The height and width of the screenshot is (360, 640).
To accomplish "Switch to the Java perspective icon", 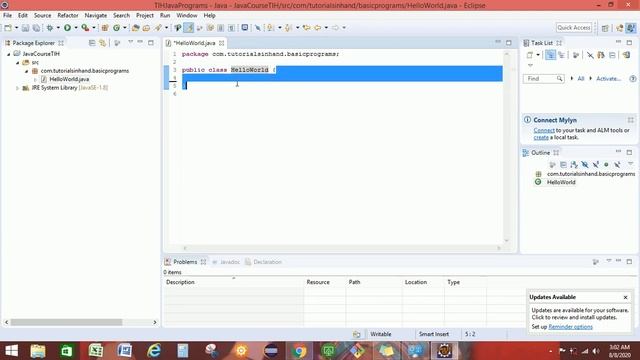I will coord(631,28).
